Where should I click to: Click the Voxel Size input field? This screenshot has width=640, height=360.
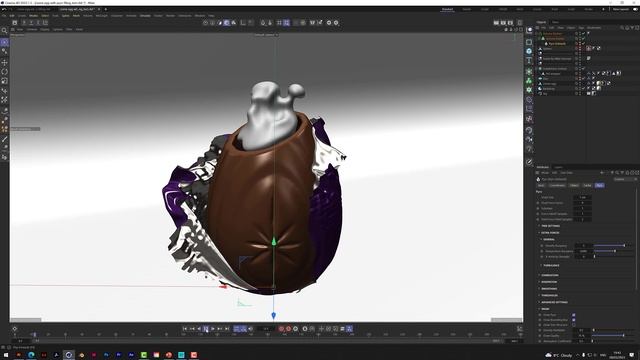pos(582,197)
